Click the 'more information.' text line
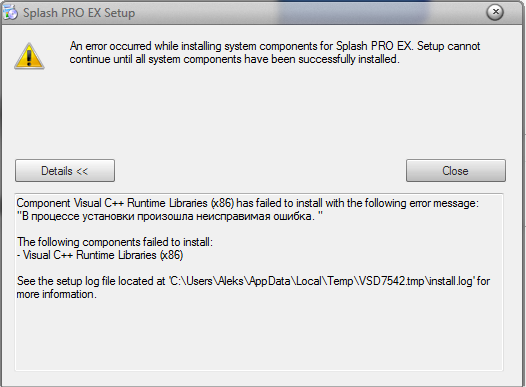 tap(56, 294)
